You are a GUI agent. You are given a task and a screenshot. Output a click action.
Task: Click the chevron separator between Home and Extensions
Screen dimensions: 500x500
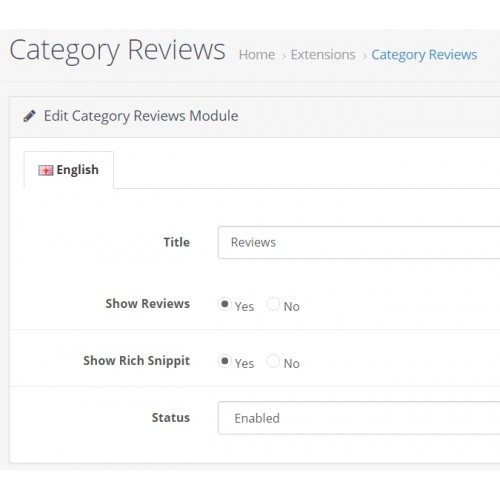click(284, 56)
